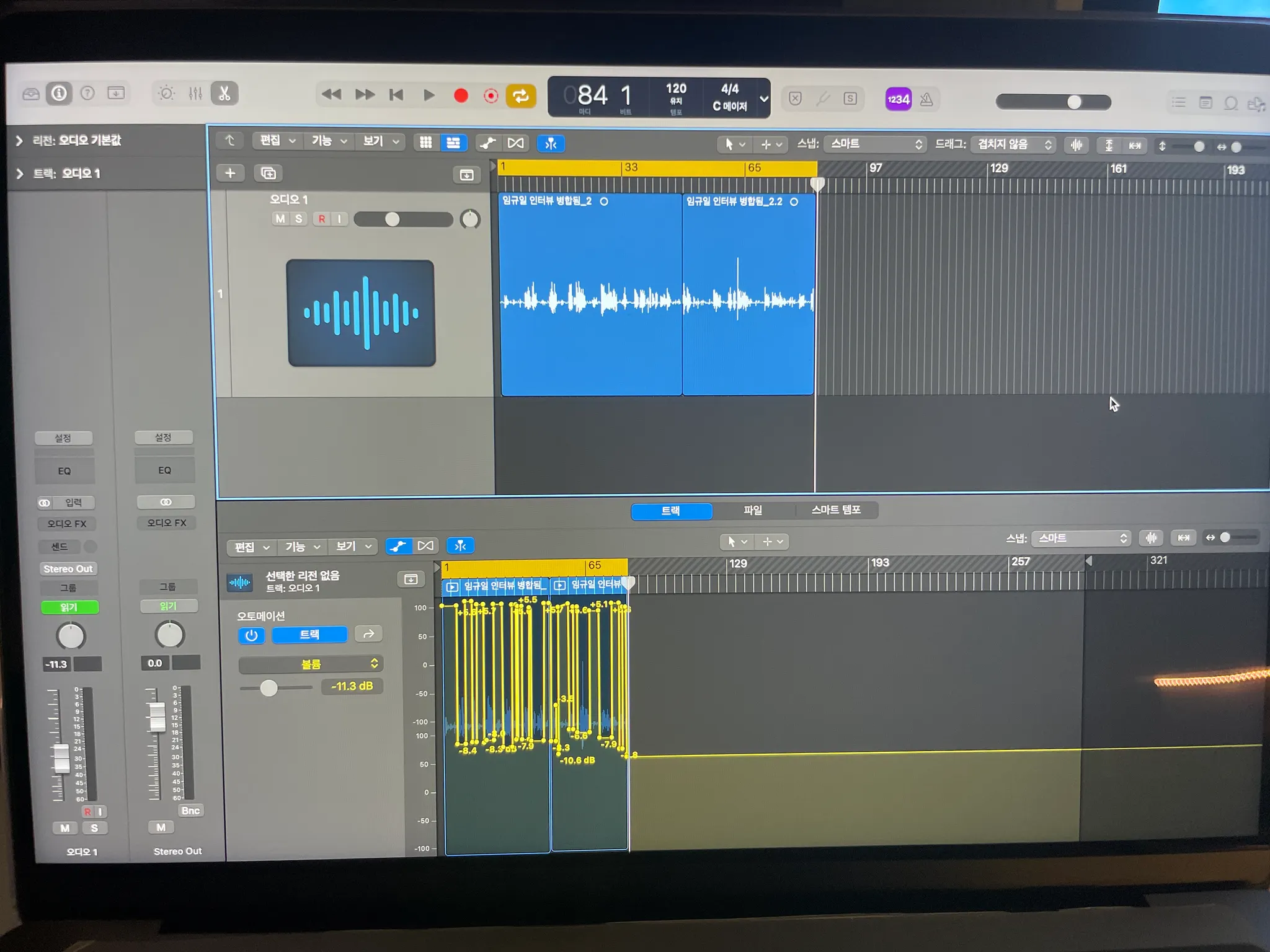Click the duplicate track icon
The height and width of the screenshot is (952, 1270).
(268, 173)
